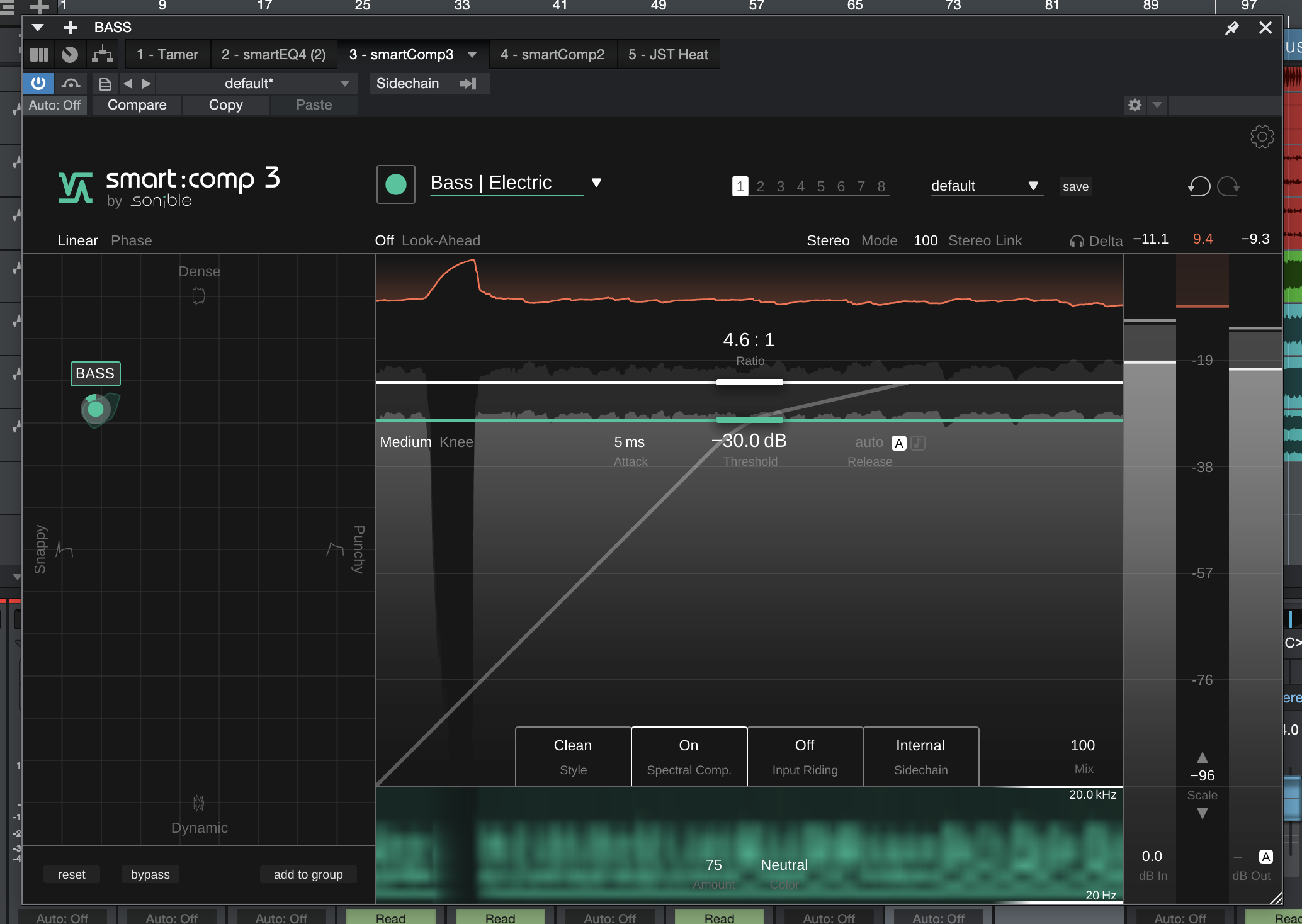The image size is (1302, 924).
Task: Increase meter scale with up arrow
Action: (x=1203, y=757)
